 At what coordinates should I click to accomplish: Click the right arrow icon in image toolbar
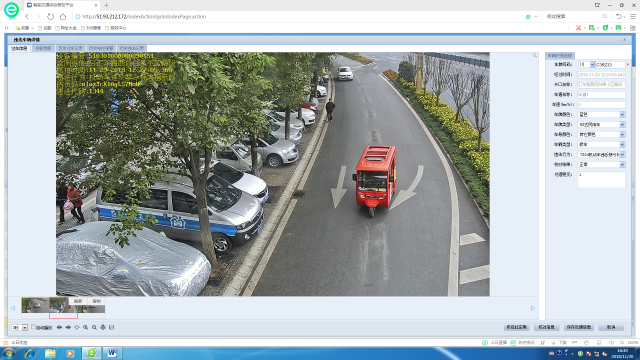pyautogui.click(x=68, y=327)
